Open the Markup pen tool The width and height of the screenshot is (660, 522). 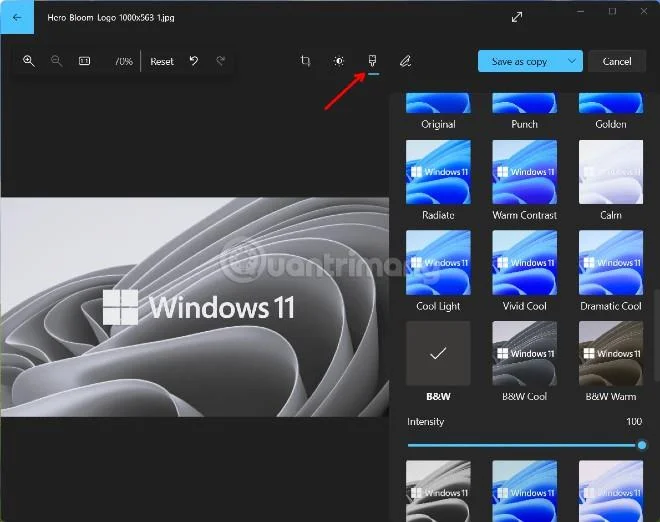coord(405,61)
